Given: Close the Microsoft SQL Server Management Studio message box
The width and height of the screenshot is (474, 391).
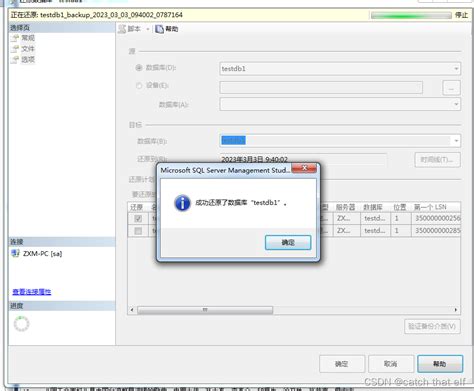Looking at the screenshot, I should 304,168.
